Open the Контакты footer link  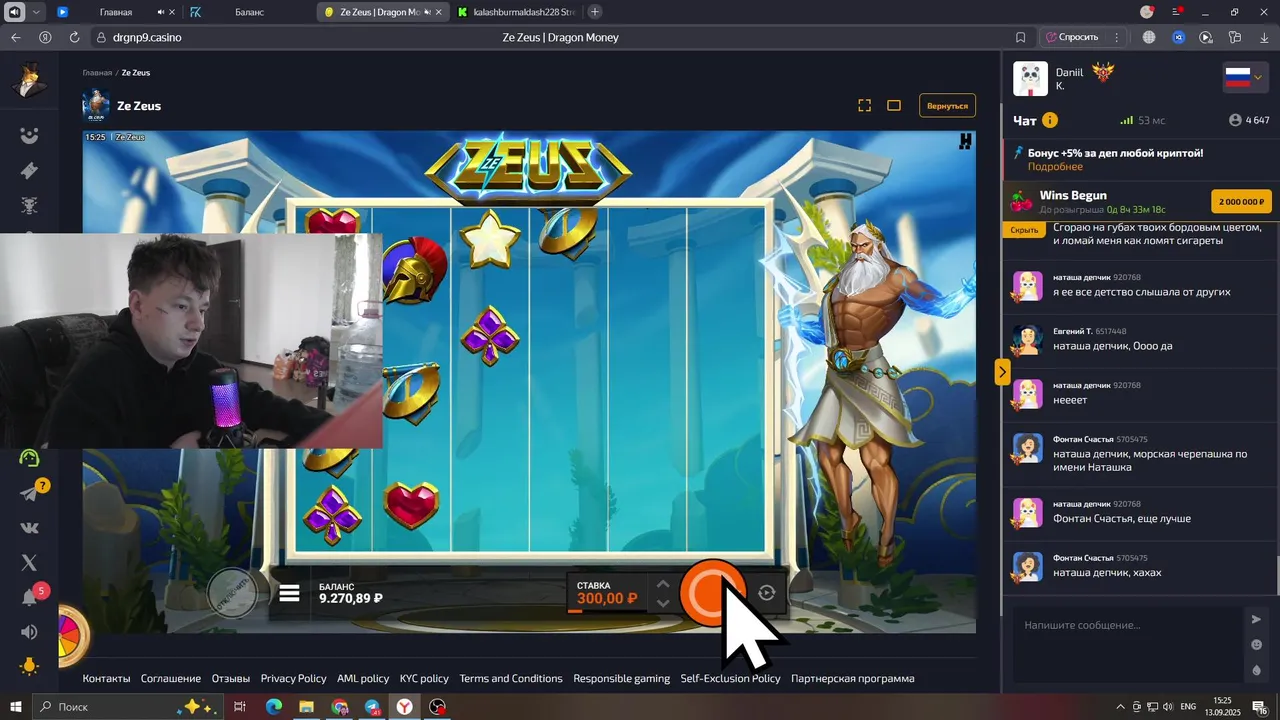106,678
